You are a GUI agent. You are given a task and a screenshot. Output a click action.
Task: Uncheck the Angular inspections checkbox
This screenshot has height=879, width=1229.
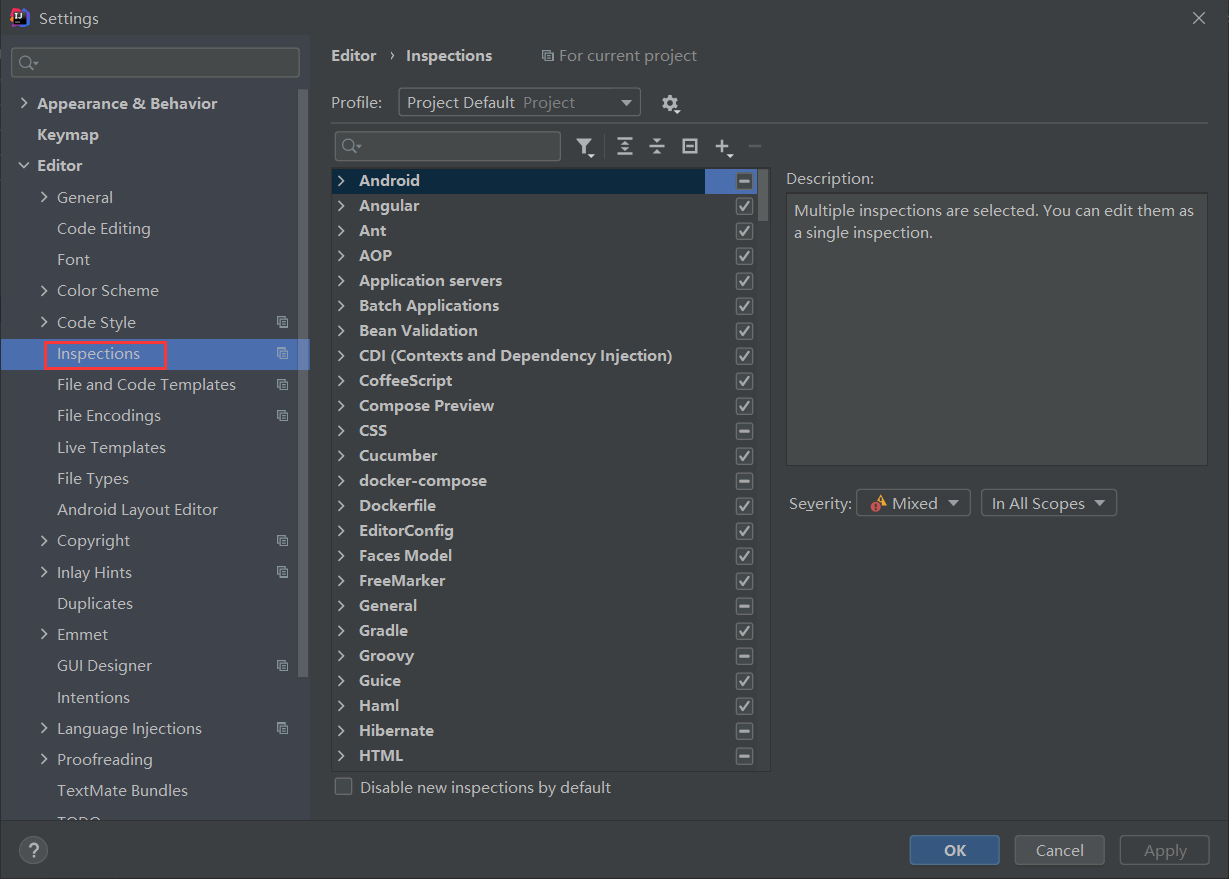744,206
